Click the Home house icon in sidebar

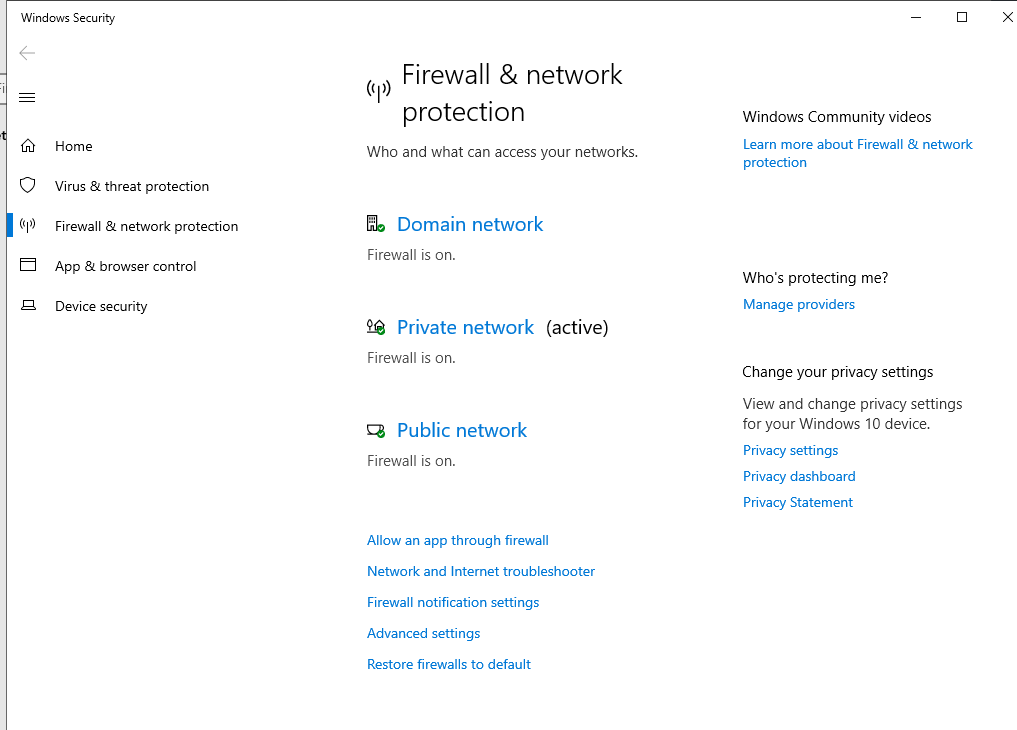pos(28,146)
